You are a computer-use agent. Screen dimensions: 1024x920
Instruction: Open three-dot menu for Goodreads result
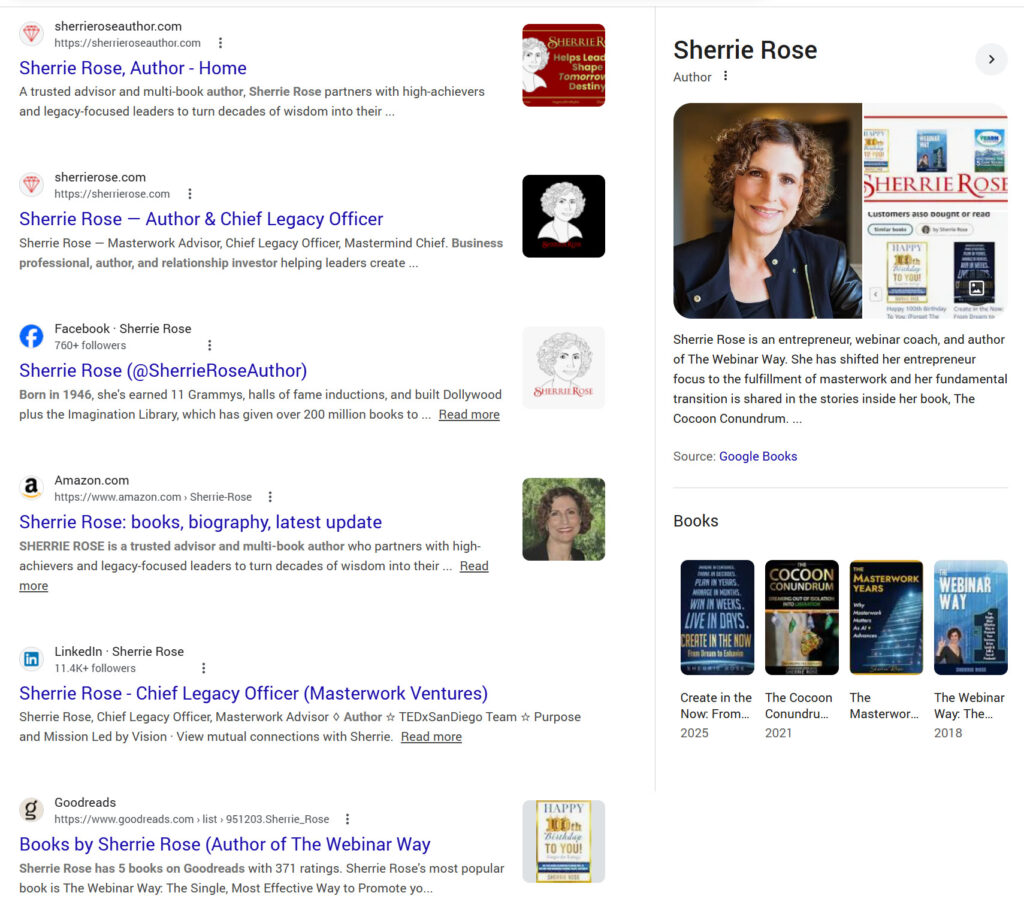click(347, 819)
